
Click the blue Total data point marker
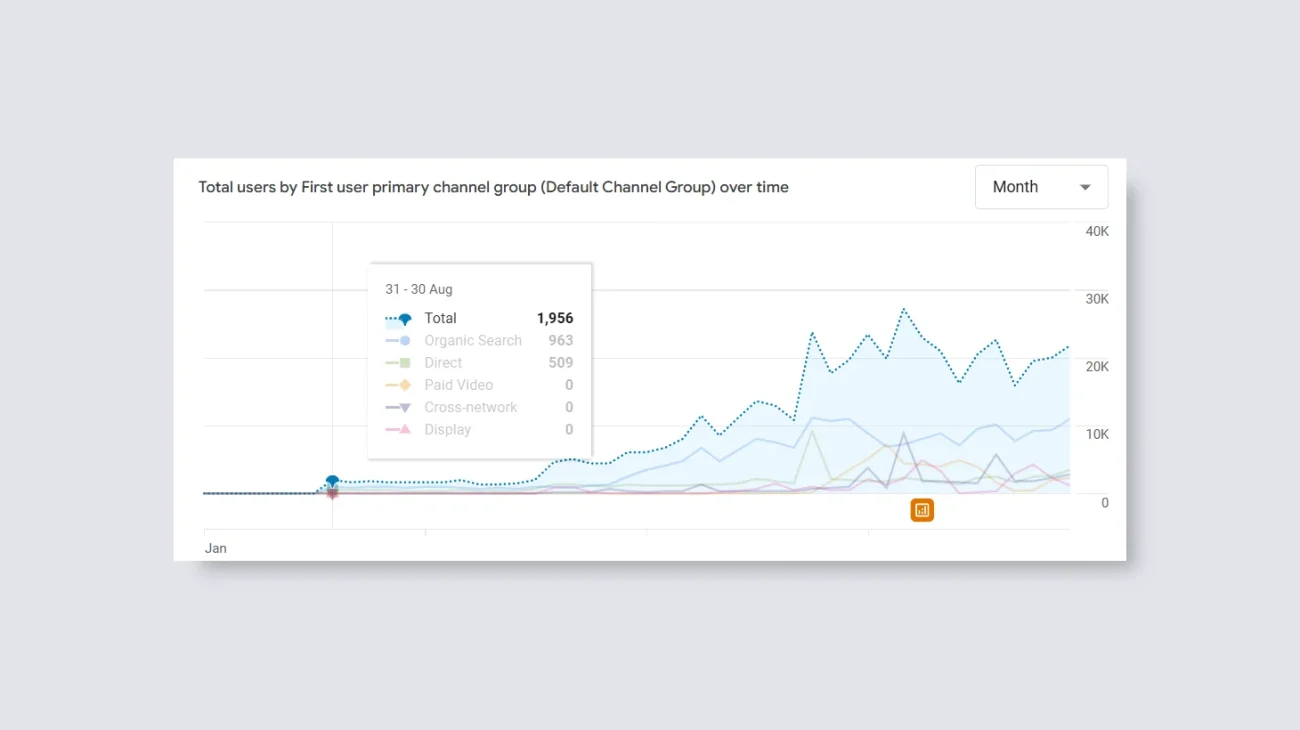(x=332, y=482)
